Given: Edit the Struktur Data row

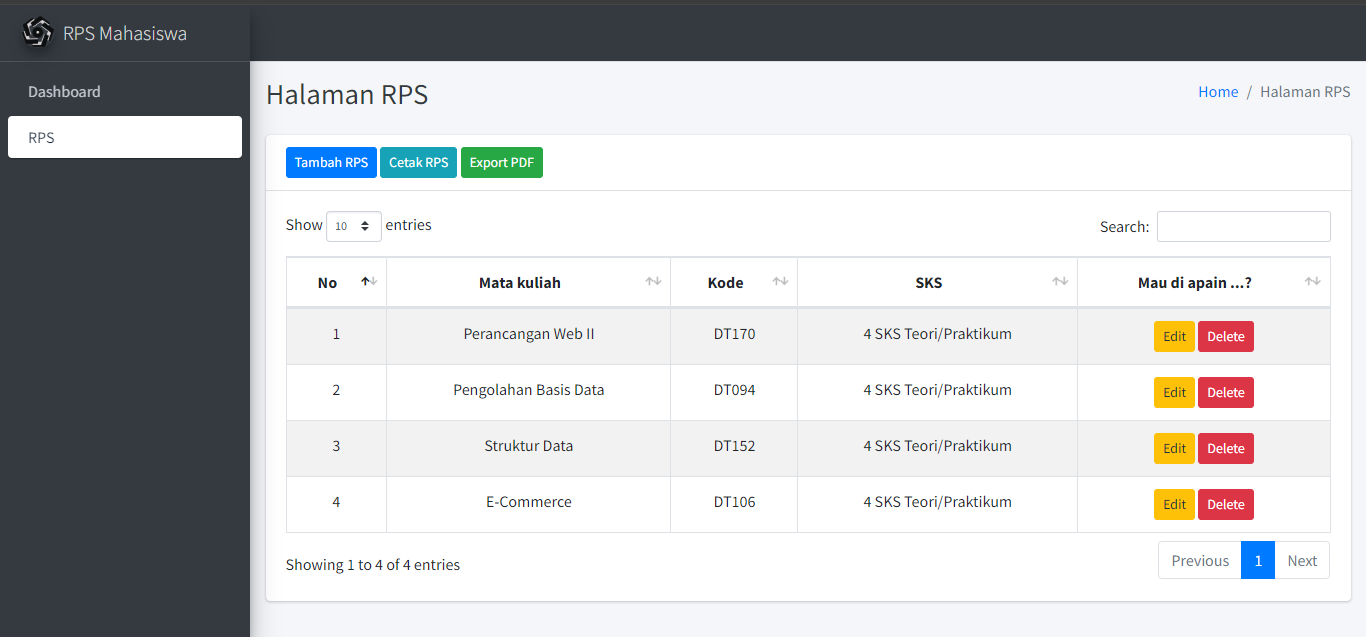Looking at the screenshot, I should pos(1175,449).
